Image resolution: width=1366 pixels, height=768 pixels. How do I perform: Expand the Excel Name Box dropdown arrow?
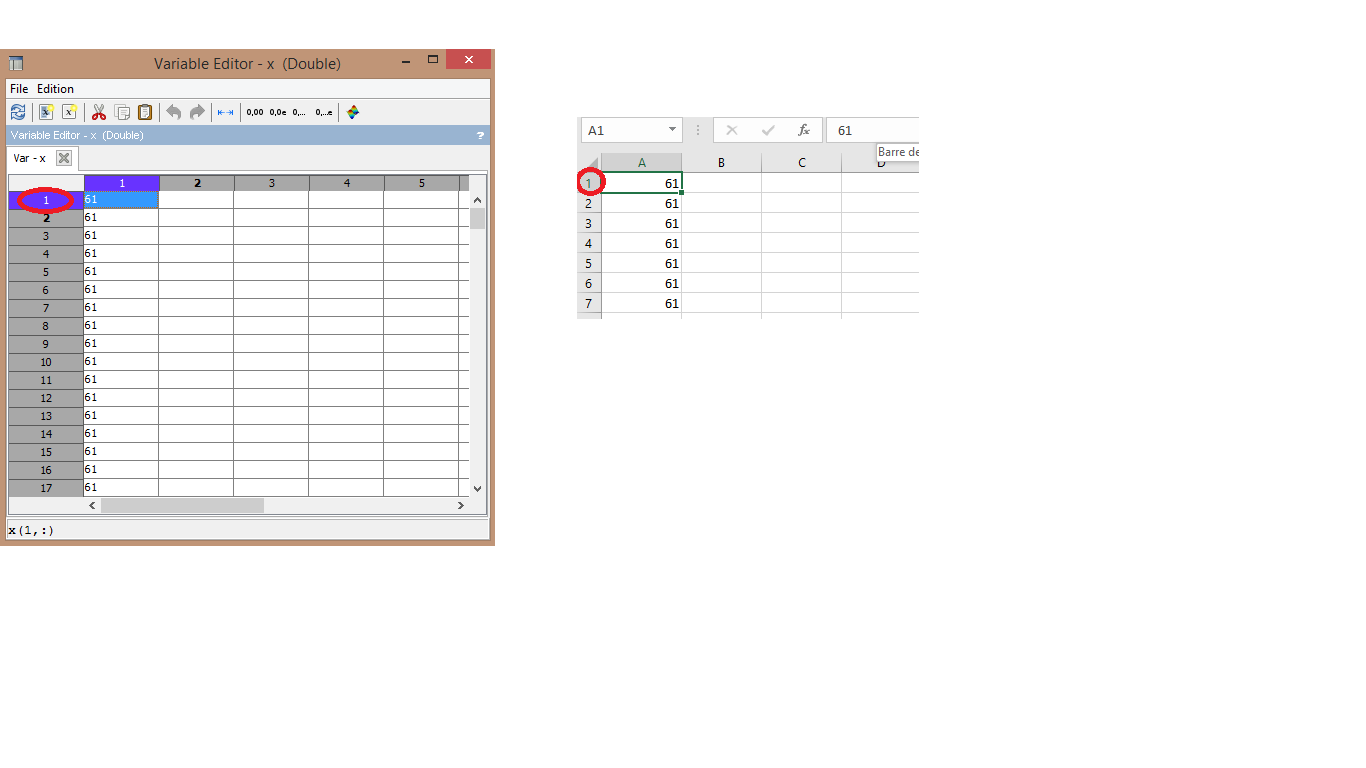(x=673, y=130)
